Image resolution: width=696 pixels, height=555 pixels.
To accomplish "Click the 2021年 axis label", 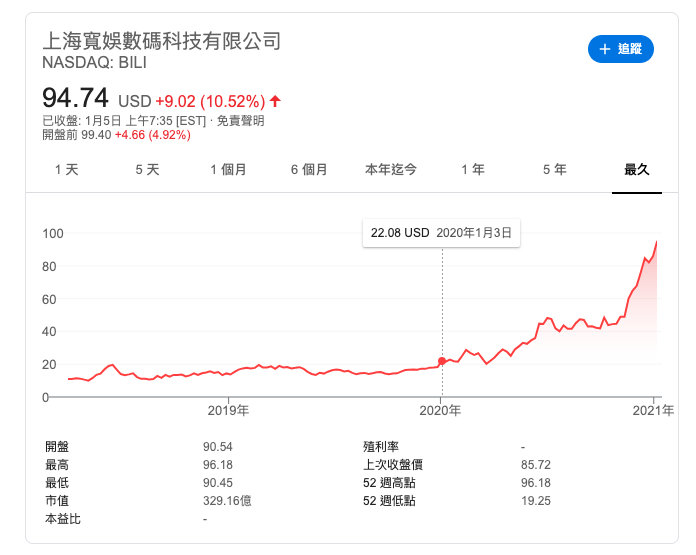I will pyautogui.click(x=653, y=410).
